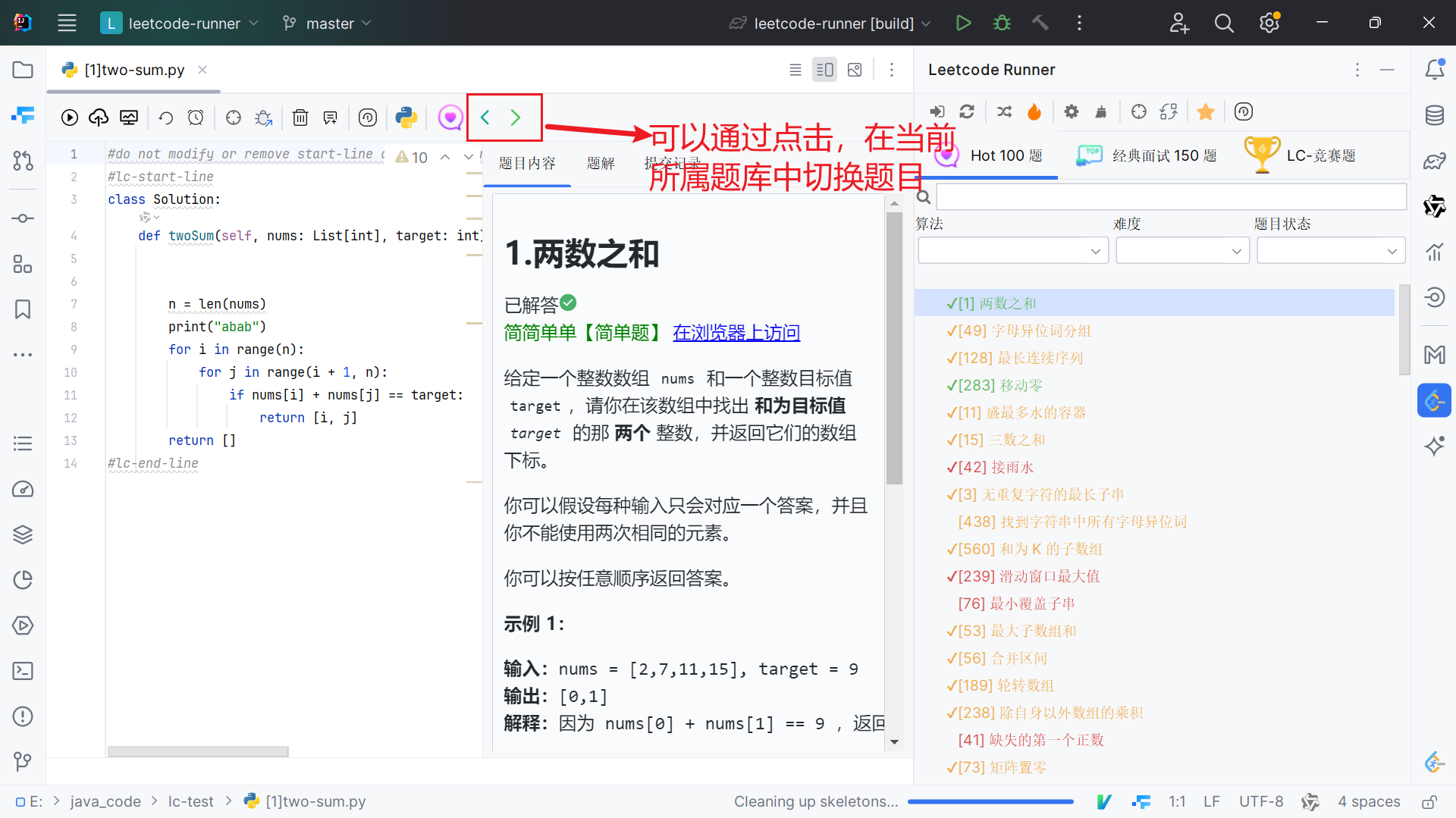Viewport: 1456px width, 818px height.
Task: Go to next problem arrow
Action: pos(516,118)
